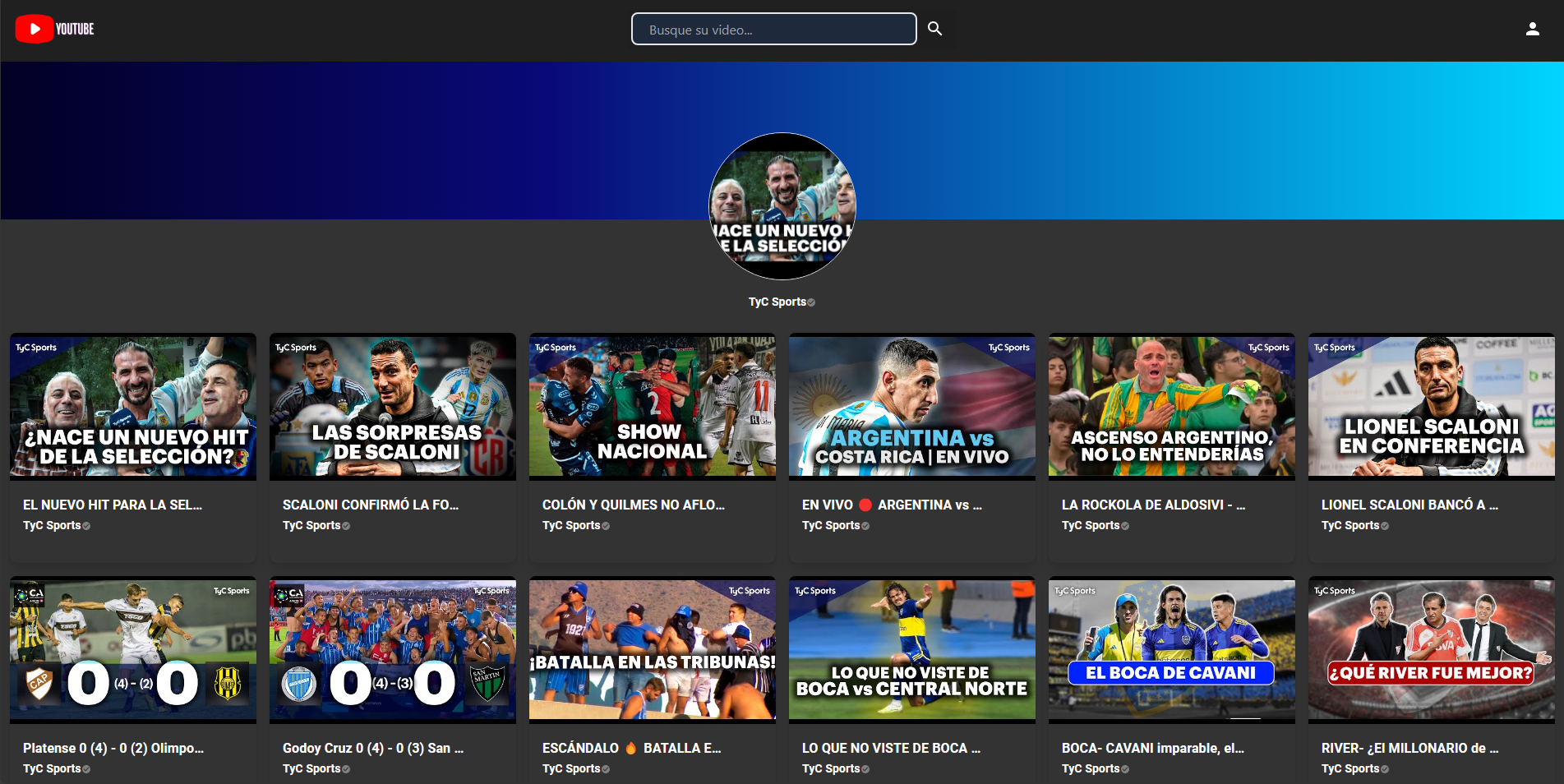Open 'El Boca de Cavani' thumbnail
The image size is (1564, 784).
pos(1172,649)
